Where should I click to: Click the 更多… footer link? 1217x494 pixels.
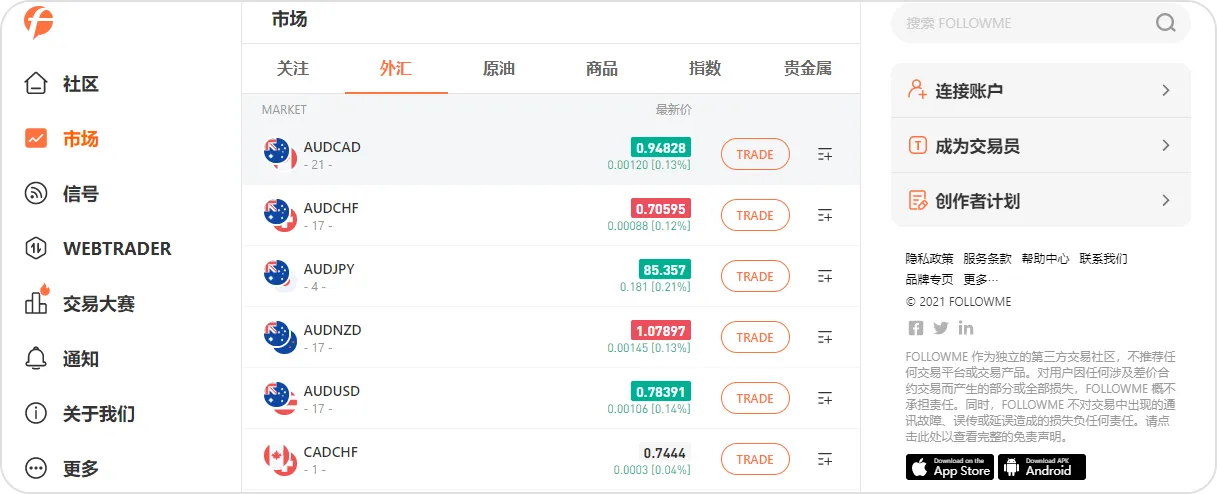[981, 279]
